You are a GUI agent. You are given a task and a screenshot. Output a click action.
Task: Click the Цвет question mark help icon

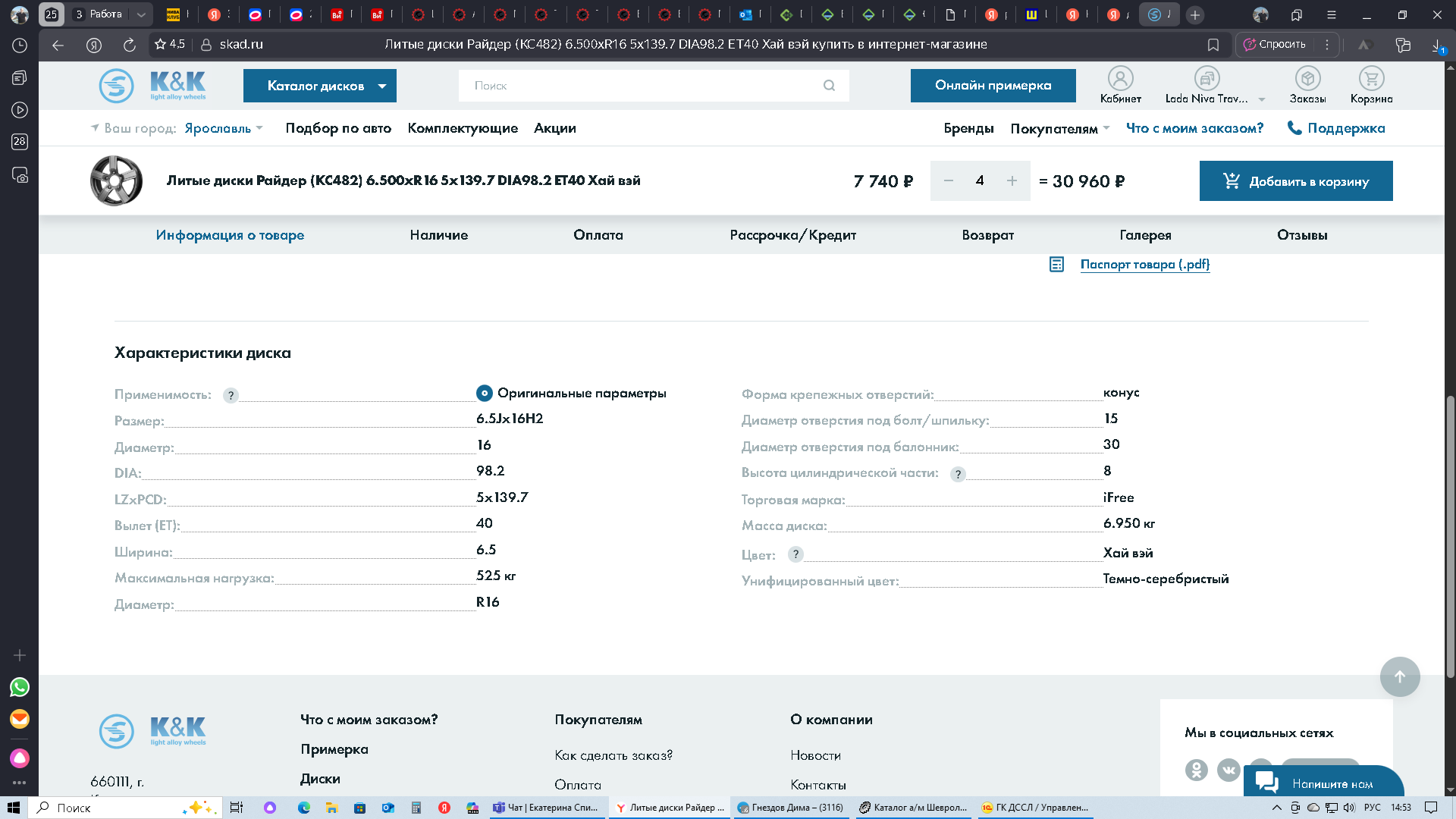pos(795,554)
